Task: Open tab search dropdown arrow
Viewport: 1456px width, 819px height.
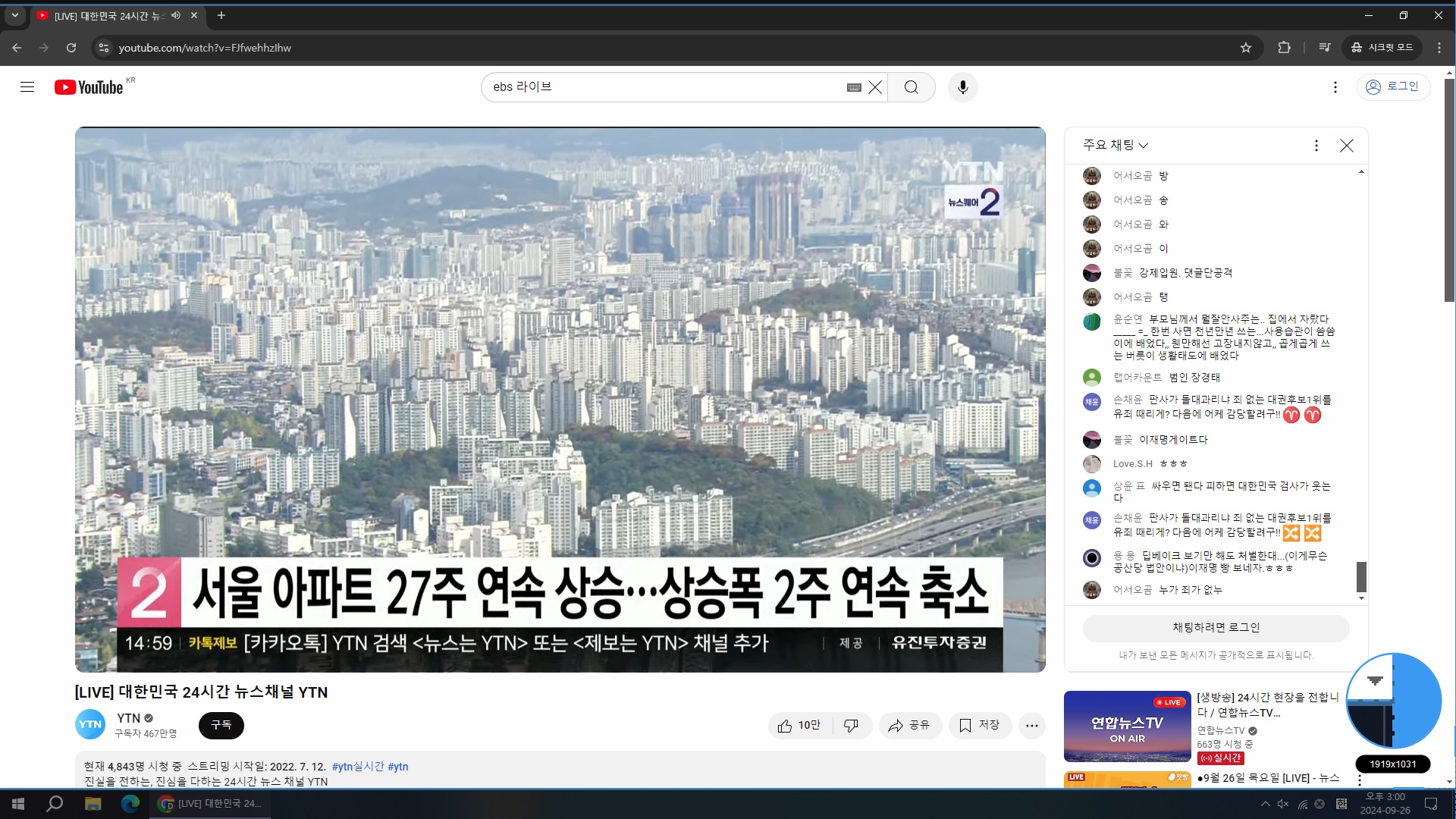Action: pyautogui.click(x=14, y=15)
